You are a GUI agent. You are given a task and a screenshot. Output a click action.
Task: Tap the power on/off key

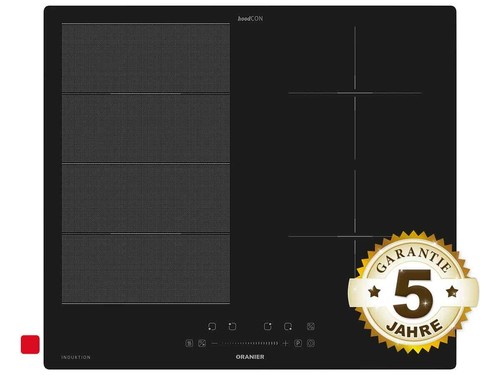pos(311,343)
